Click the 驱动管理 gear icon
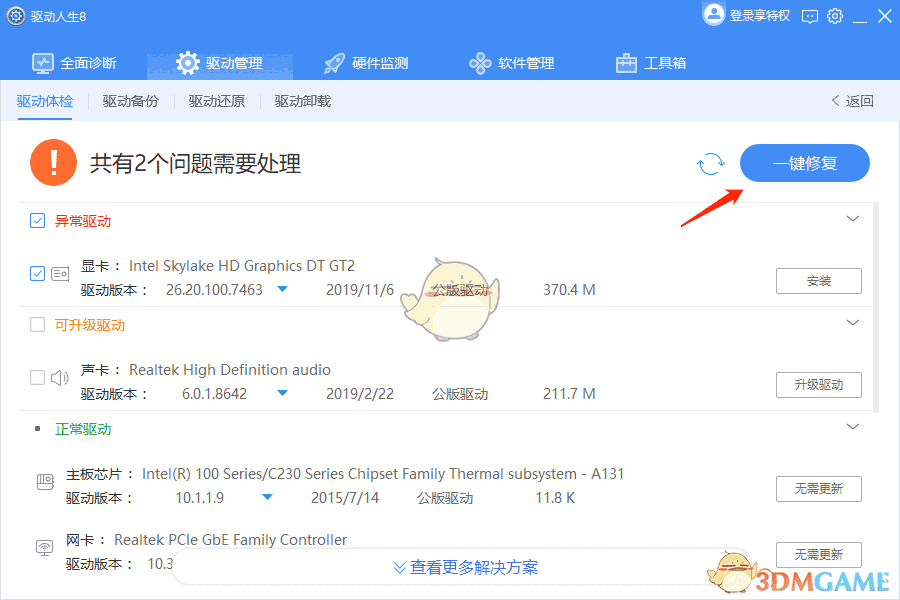 click(x=187, y=63)
